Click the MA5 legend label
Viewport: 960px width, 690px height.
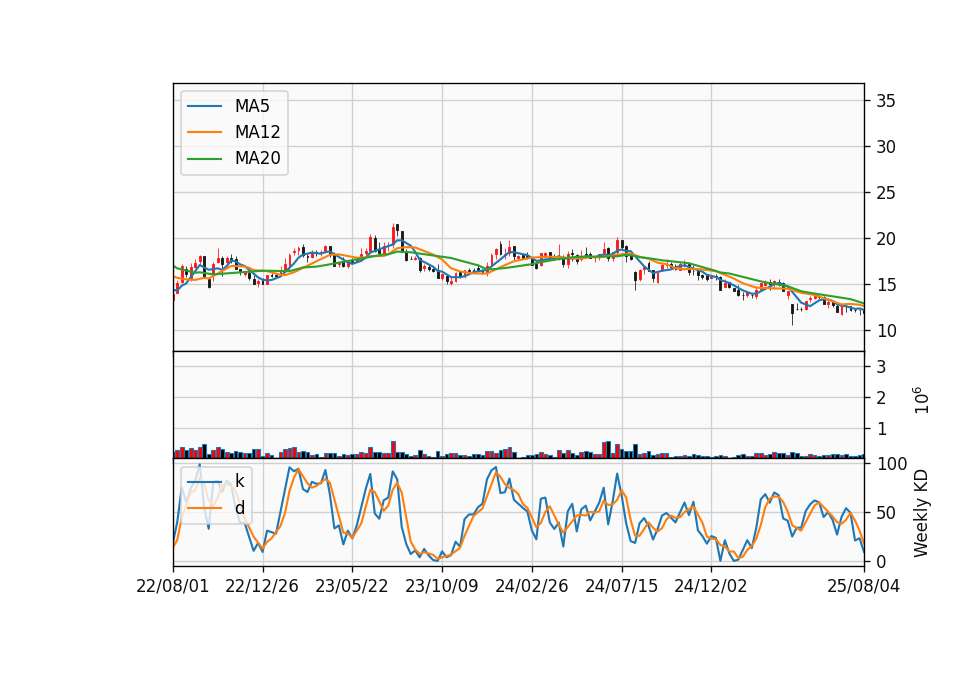click(x=252, y=106)
